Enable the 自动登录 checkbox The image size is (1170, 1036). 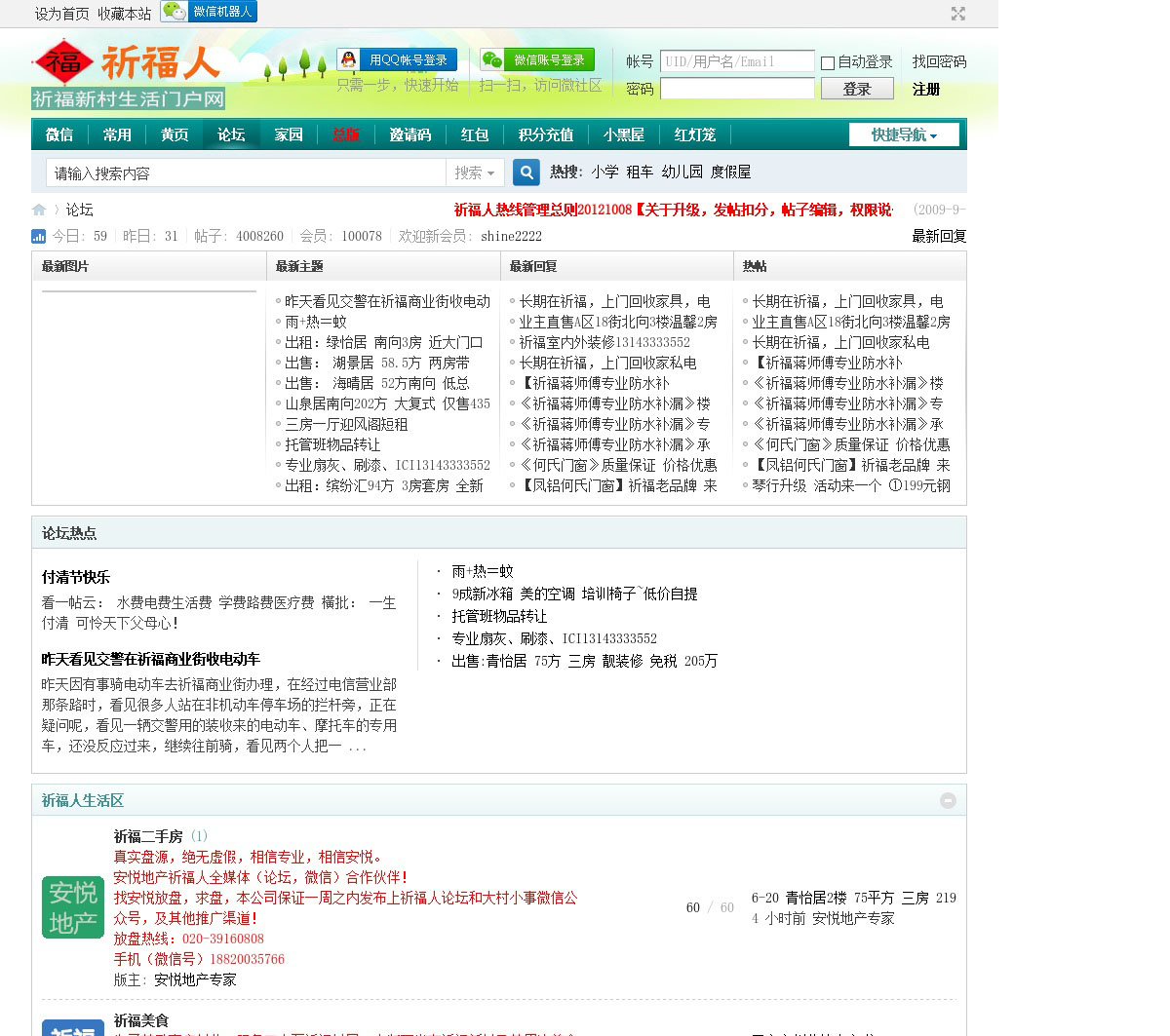tap(828, 63)
